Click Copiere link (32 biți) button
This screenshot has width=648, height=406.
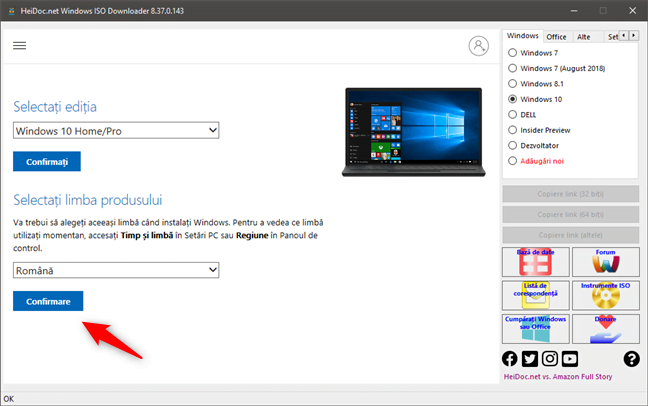[x=571, y=194]
